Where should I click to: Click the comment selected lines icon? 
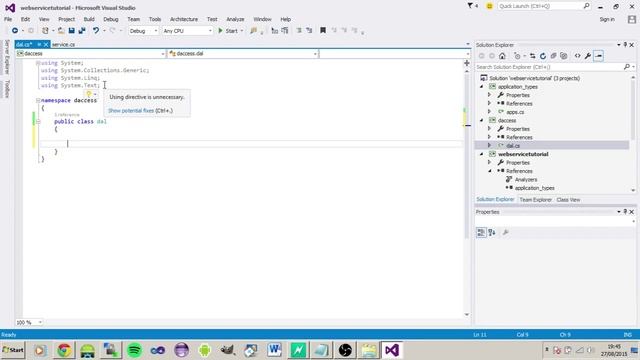pyautogui.click(x=299, y=31)
